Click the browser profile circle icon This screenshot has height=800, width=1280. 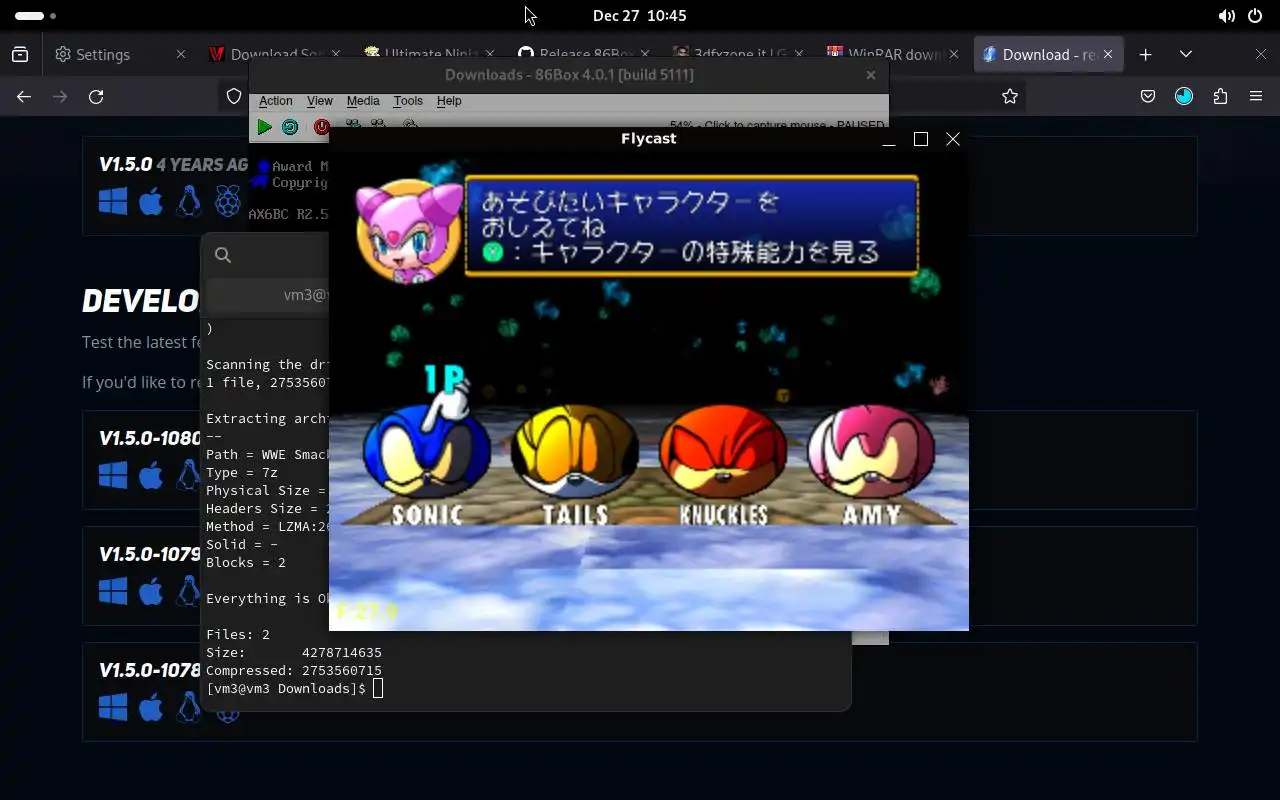[x=1184, y=96]
